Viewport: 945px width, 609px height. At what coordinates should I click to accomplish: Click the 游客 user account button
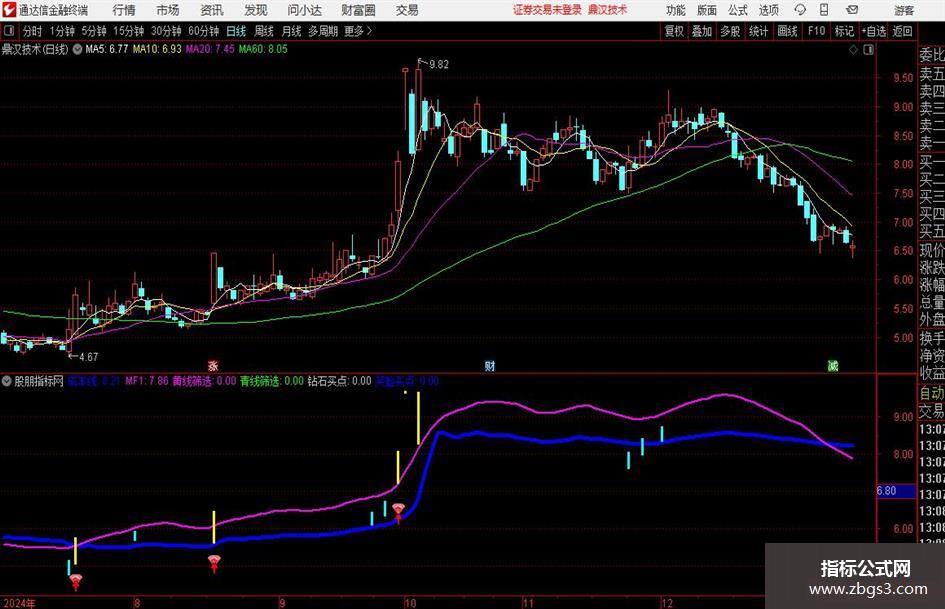pos(903,10)
